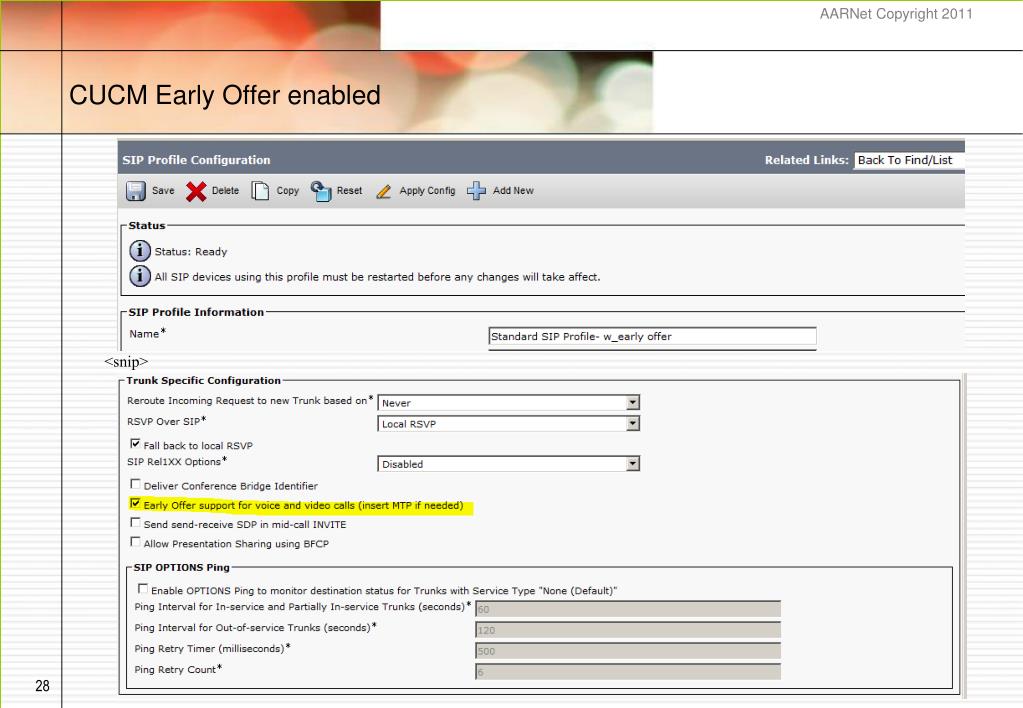Click the arrow of the Never dropdown
Viewport: 1023px width, 708px height.
click(632, 403)
